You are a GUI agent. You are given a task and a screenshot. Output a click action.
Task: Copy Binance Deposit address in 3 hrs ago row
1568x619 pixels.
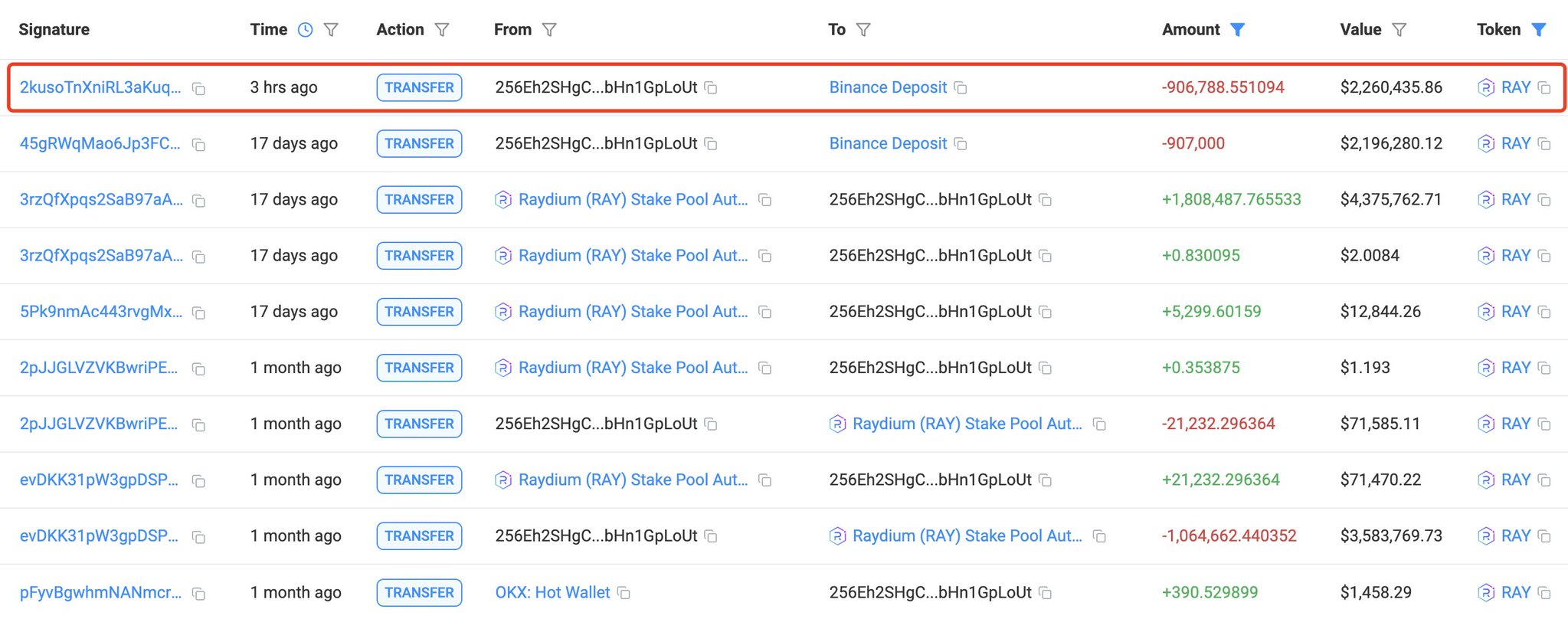coord(961,88)
